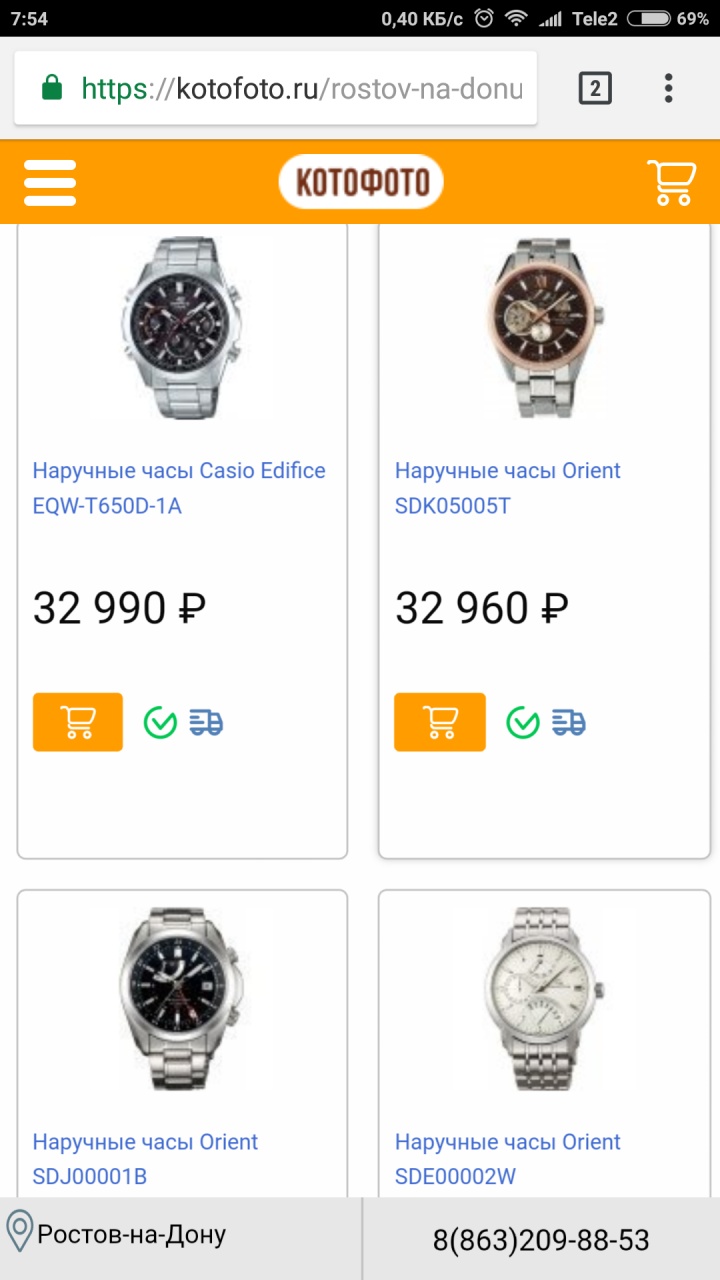Tap the Orient SDE00002W watch thumbnail
720x1280 pixels.
click(545, 997)
